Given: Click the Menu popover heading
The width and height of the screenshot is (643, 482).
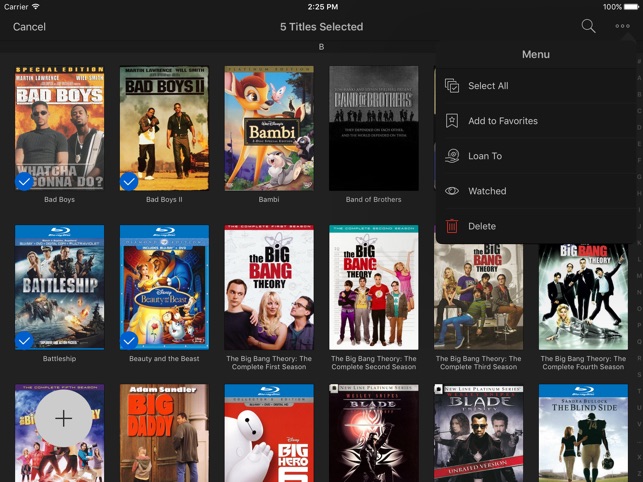Looking at the screenshot, I should tap(536, 54).
